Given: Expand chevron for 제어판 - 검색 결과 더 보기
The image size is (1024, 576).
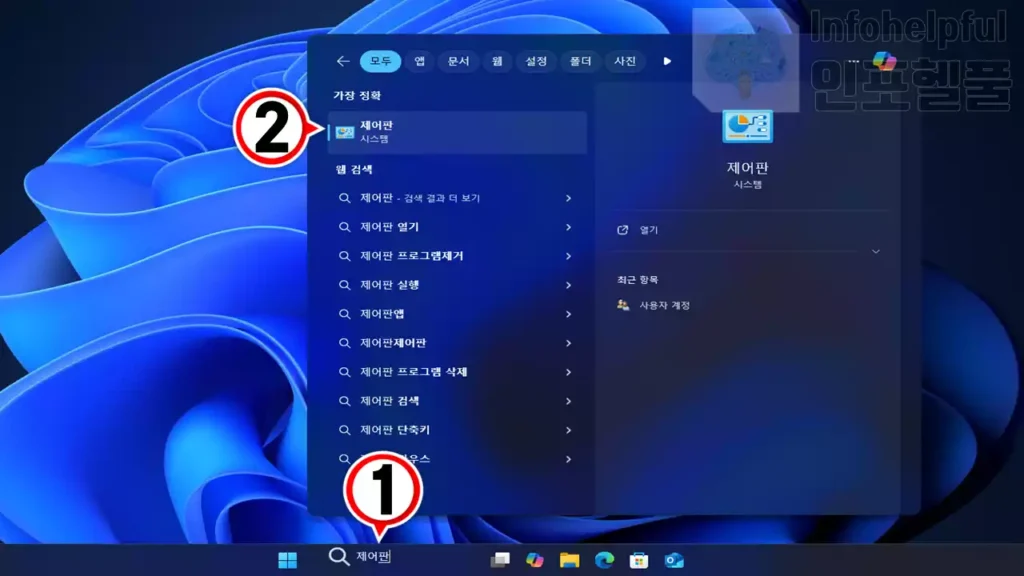Looking at the screenshot, I should (568, 198).
